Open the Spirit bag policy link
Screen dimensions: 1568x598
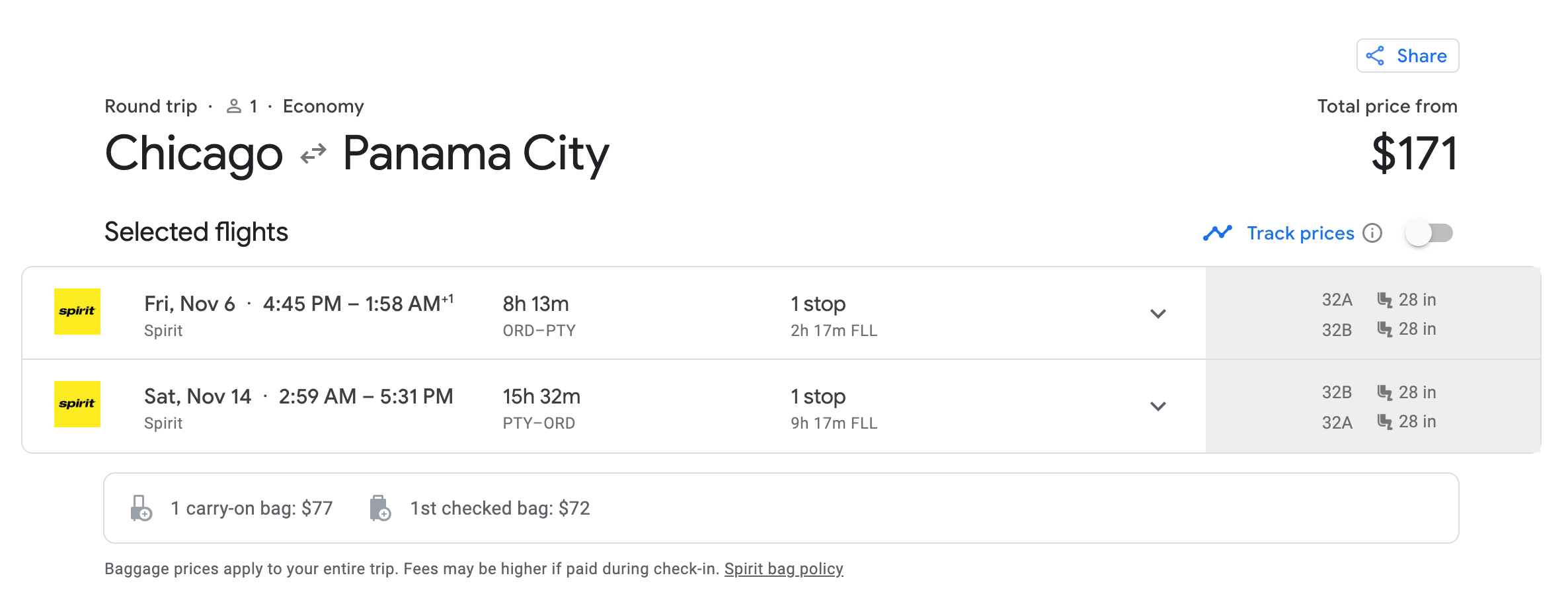coord(783,569)
